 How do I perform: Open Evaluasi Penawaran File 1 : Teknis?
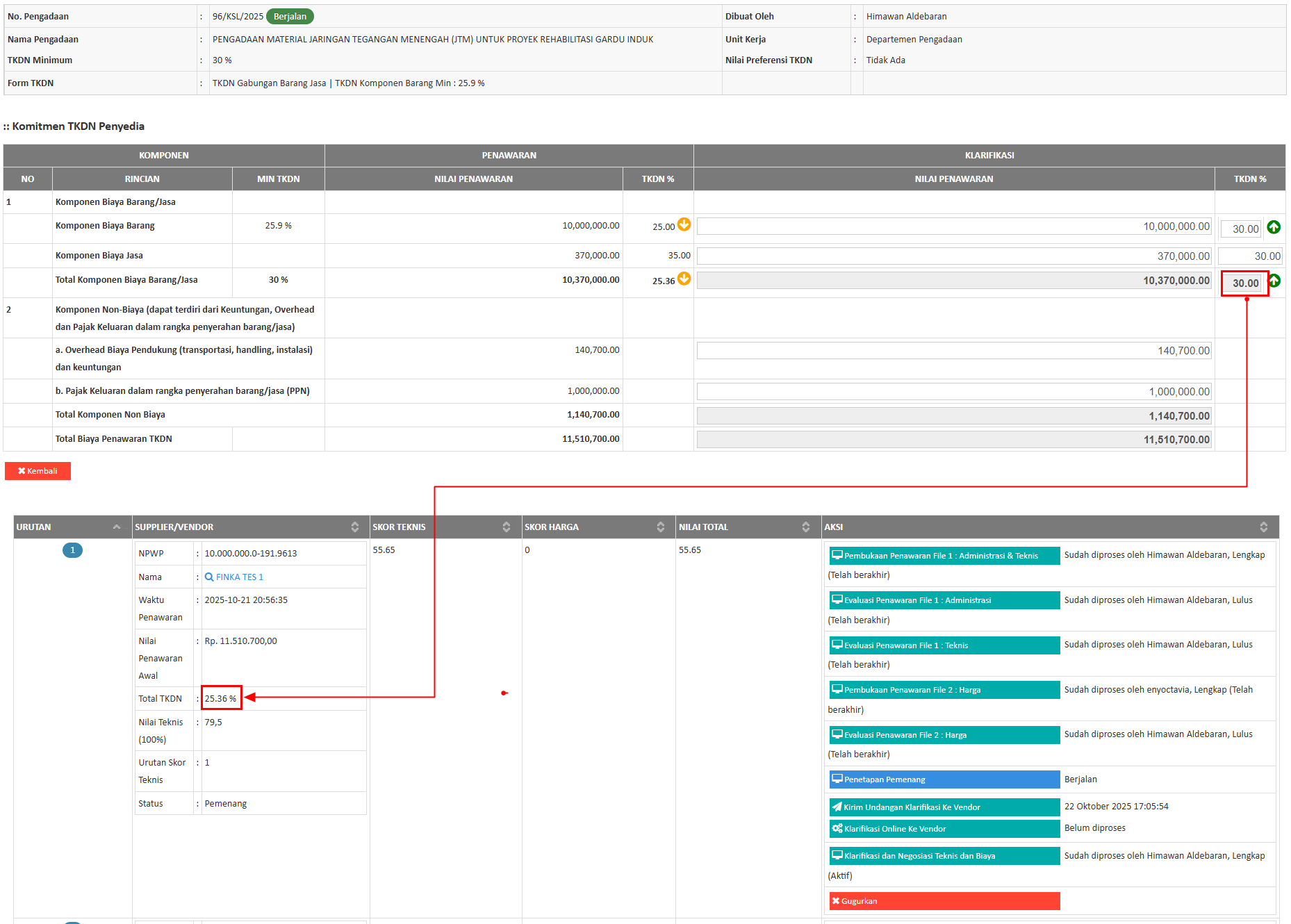pyautogui.click(x=944, y=645)
